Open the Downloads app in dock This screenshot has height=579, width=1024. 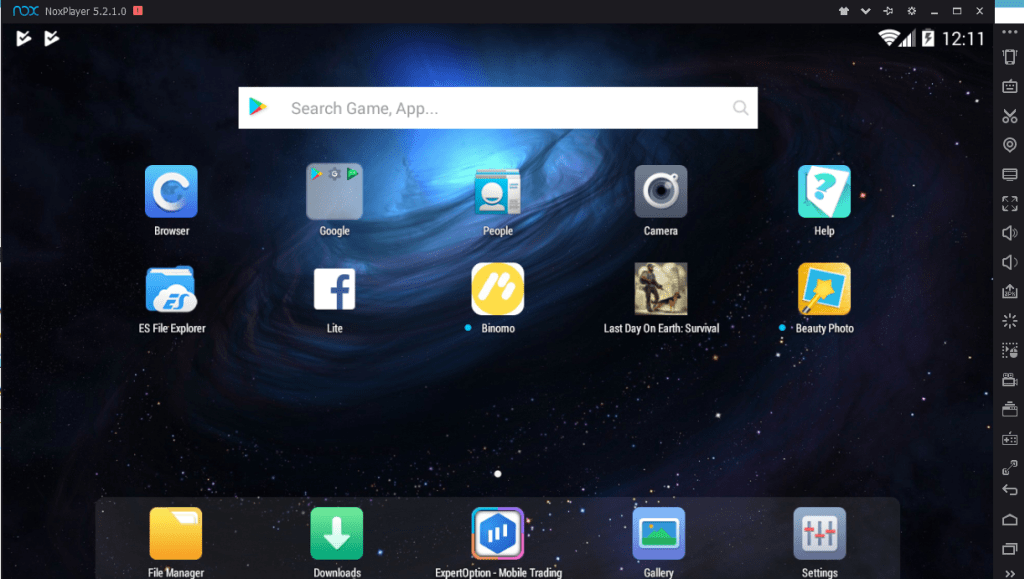tap(337, 533)
